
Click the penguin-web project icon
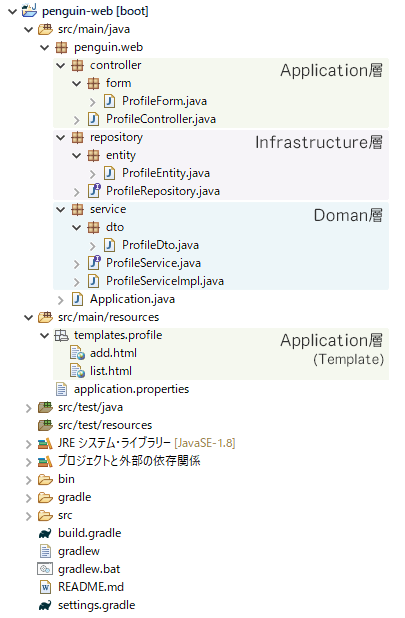(29, 10)
